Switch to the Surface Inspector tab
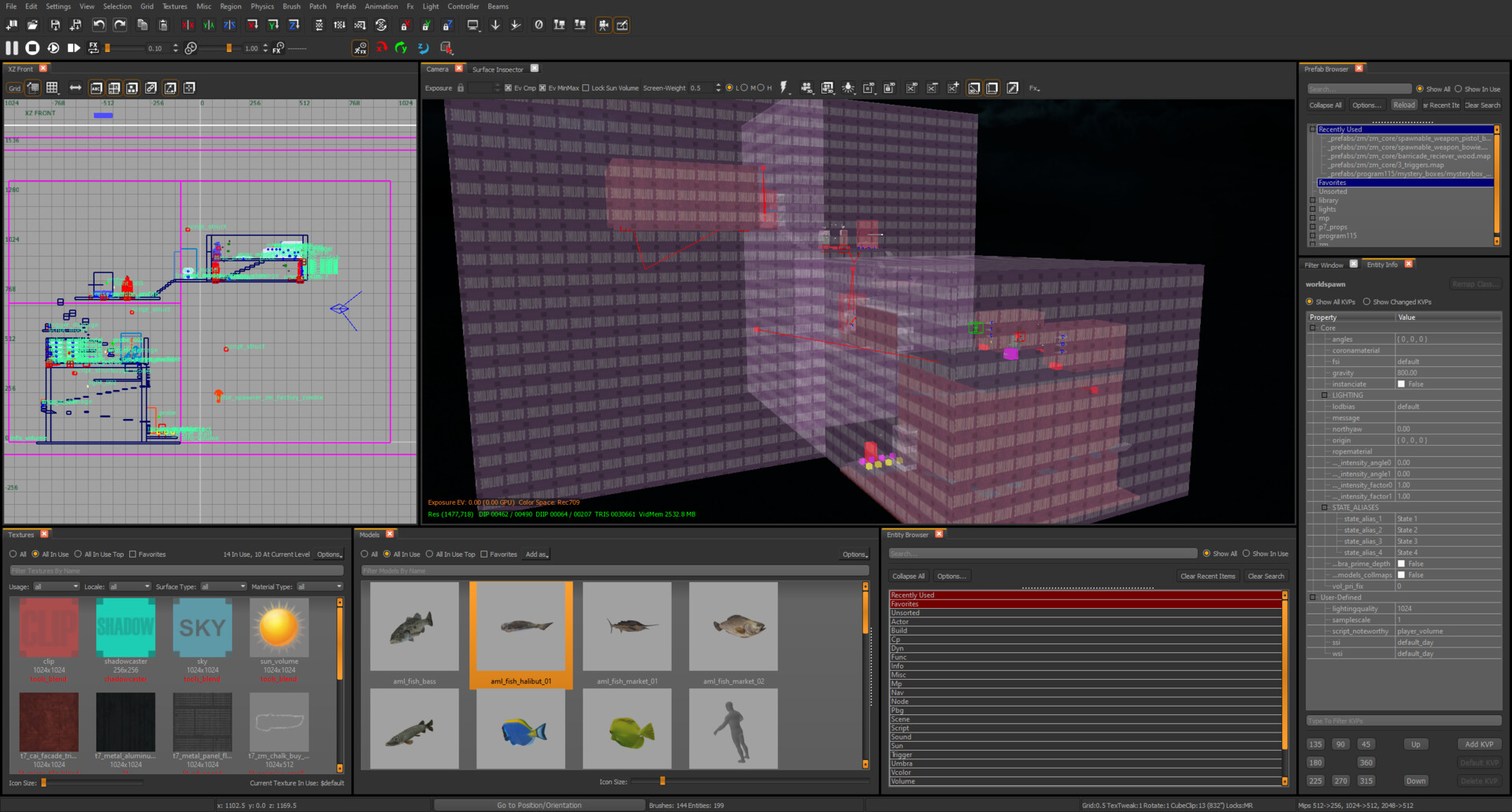The image size is (1512, 812). pyautogui.click(x=498, y=69)
